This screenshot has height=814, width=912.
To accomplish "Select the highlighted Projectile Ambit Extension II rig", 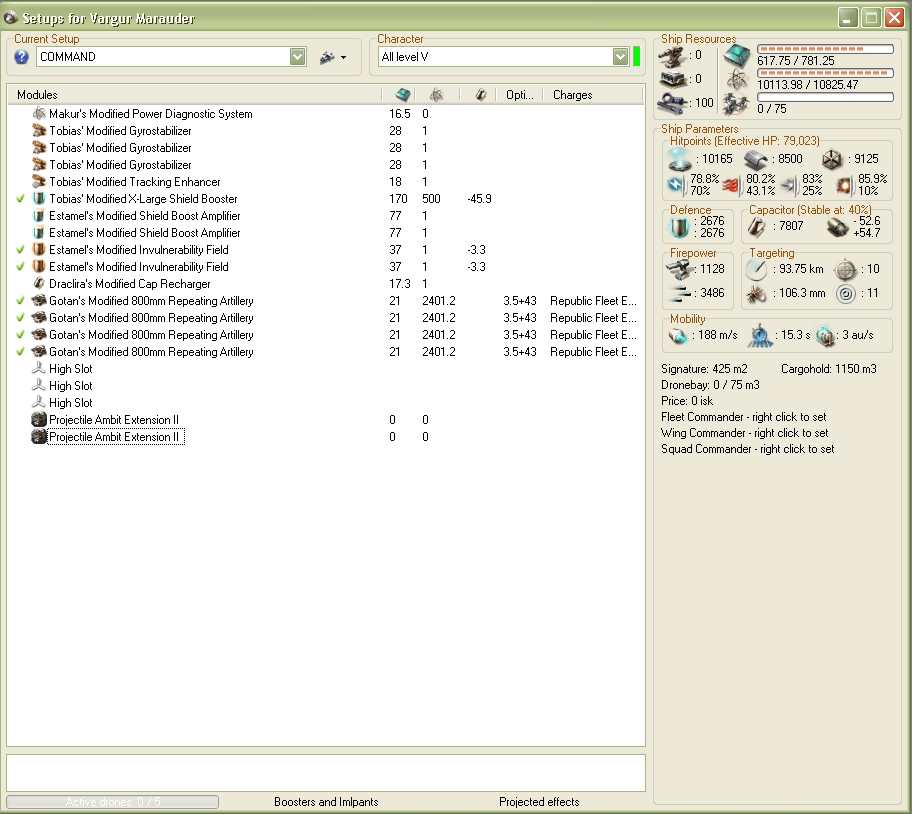I will click(326, 437).
